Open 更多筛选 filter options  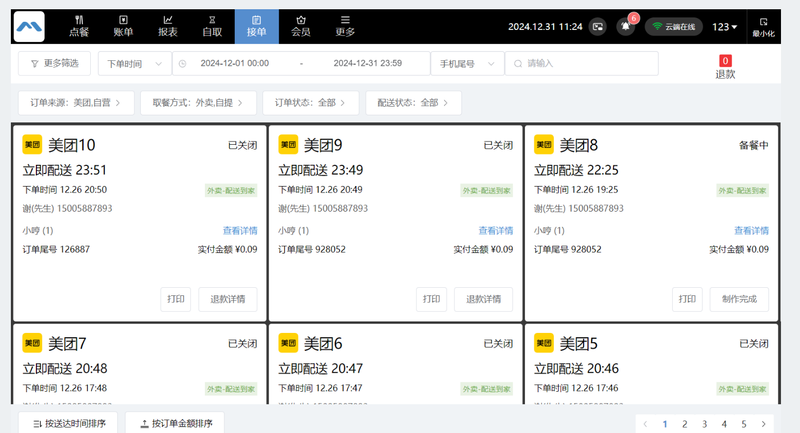coord(55,64)
